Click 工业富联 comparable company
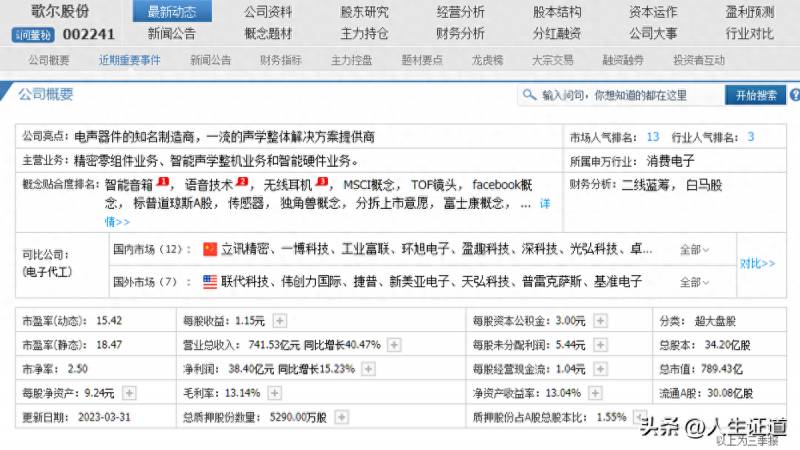This screenshot has height=450, width=800. [365, 249]
